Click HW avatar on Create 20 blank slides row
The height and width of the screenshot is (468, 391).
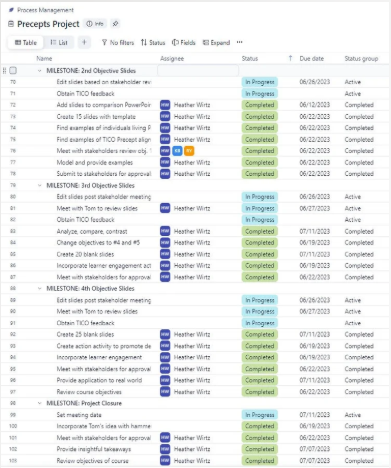[x=165, y=254]
